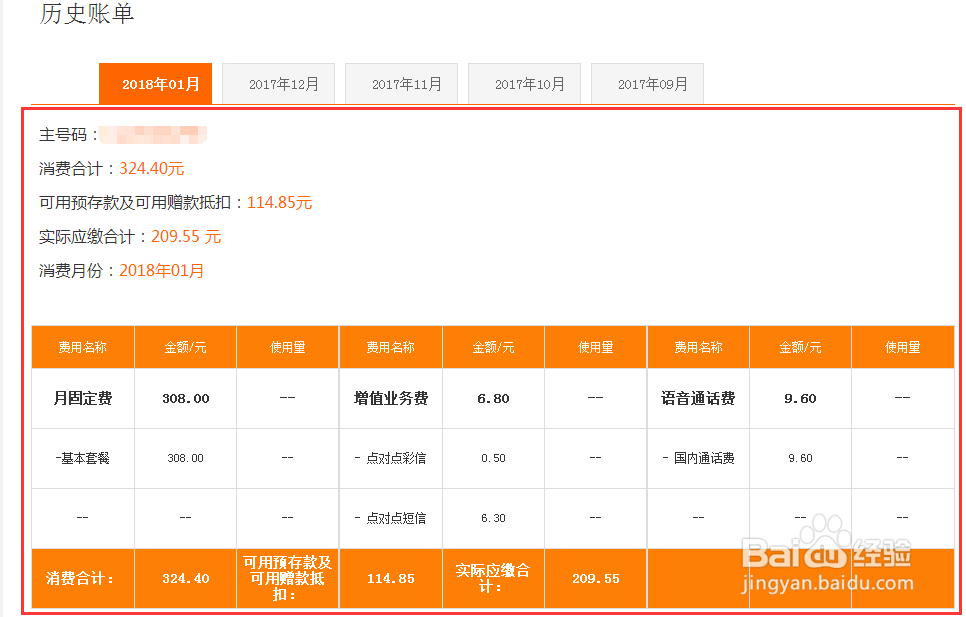Viewport: 966px width, 617px height.
Task: Open the 2017年10月 bill
Action: [x=524, y=84]
